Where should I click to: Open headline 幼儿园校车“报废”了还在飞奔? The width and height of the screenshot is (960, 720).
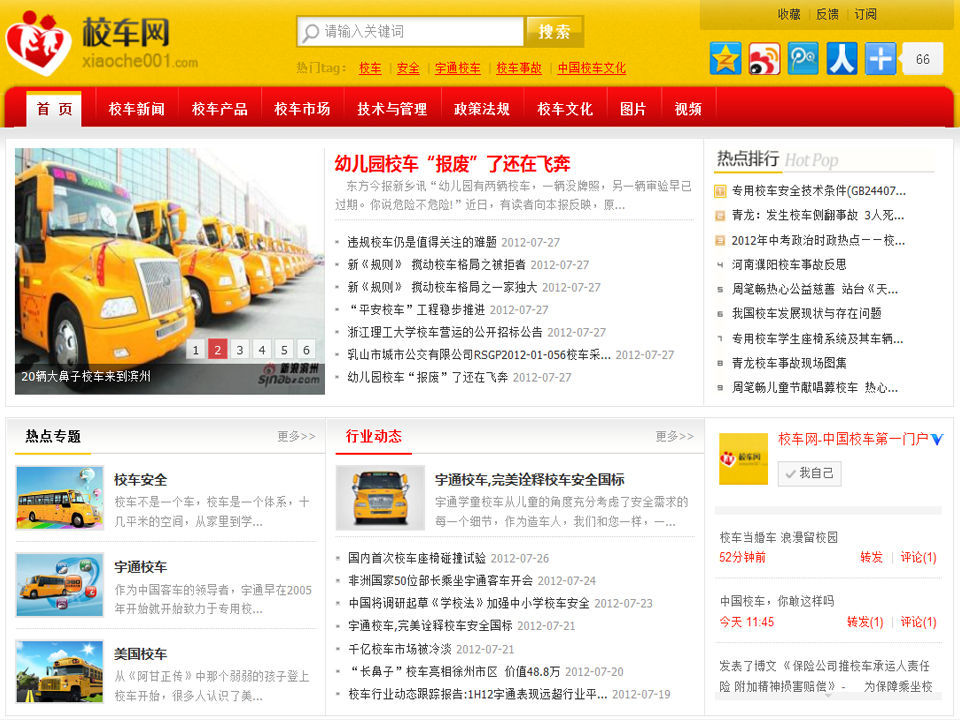click(452, 164)
